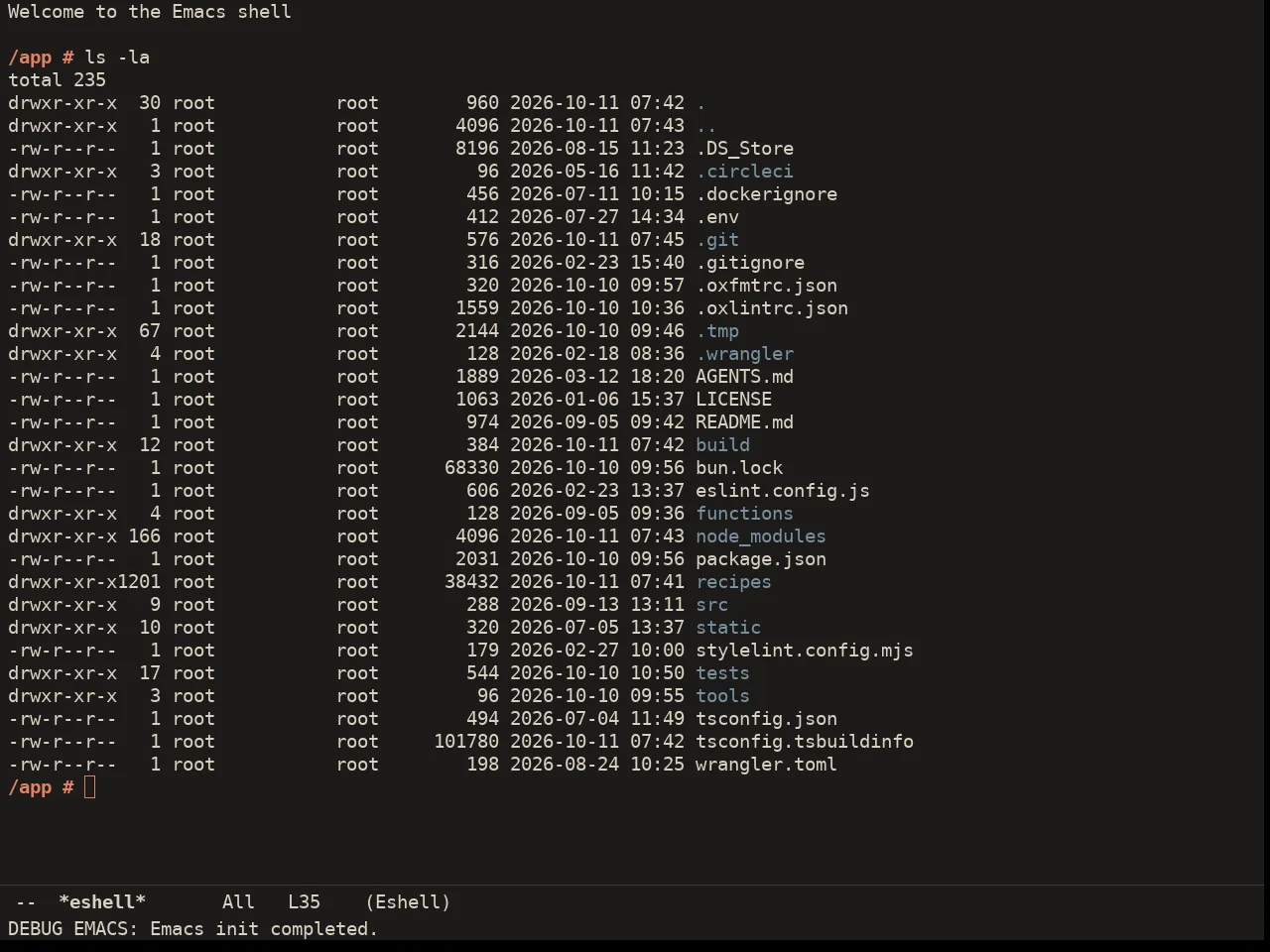This screenshot has width=1270, height=952.
Task: Click the tsconfig.tsbuildinfo file name
Action: click(805, 742)
